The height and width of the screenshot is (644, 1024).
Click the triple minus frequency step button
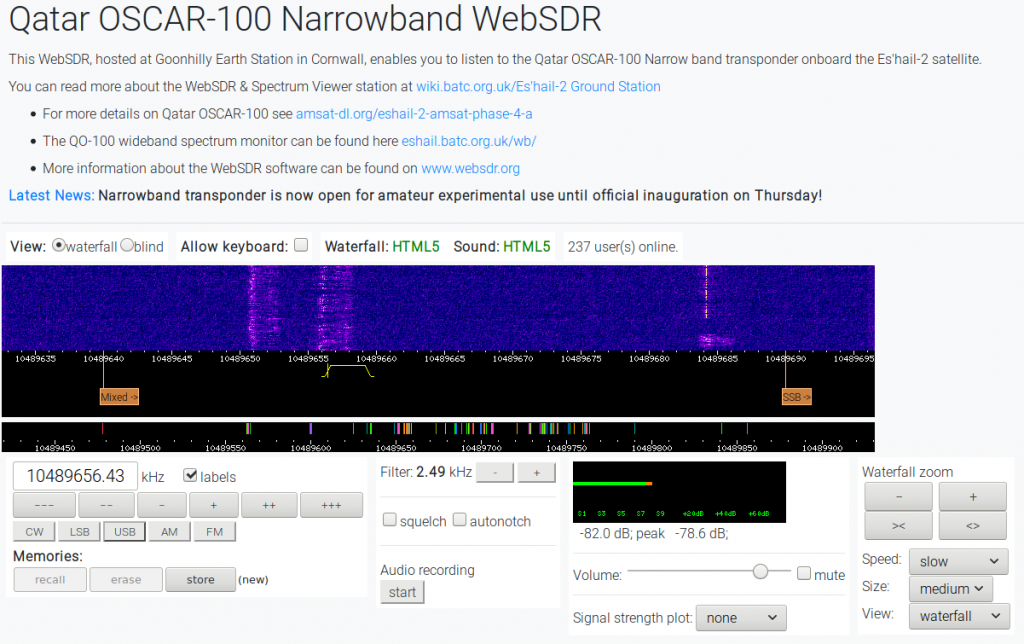pyautogui.click(x=44, y=505)
